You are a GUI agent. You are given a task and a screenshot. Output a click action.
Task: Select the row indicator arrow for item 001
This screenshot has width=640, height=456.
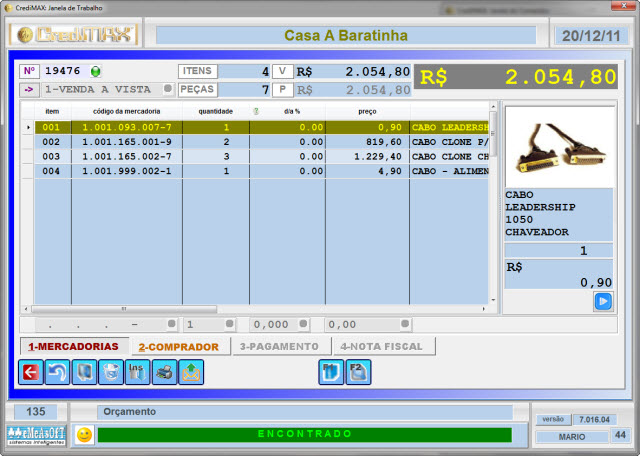coord(28,128)
